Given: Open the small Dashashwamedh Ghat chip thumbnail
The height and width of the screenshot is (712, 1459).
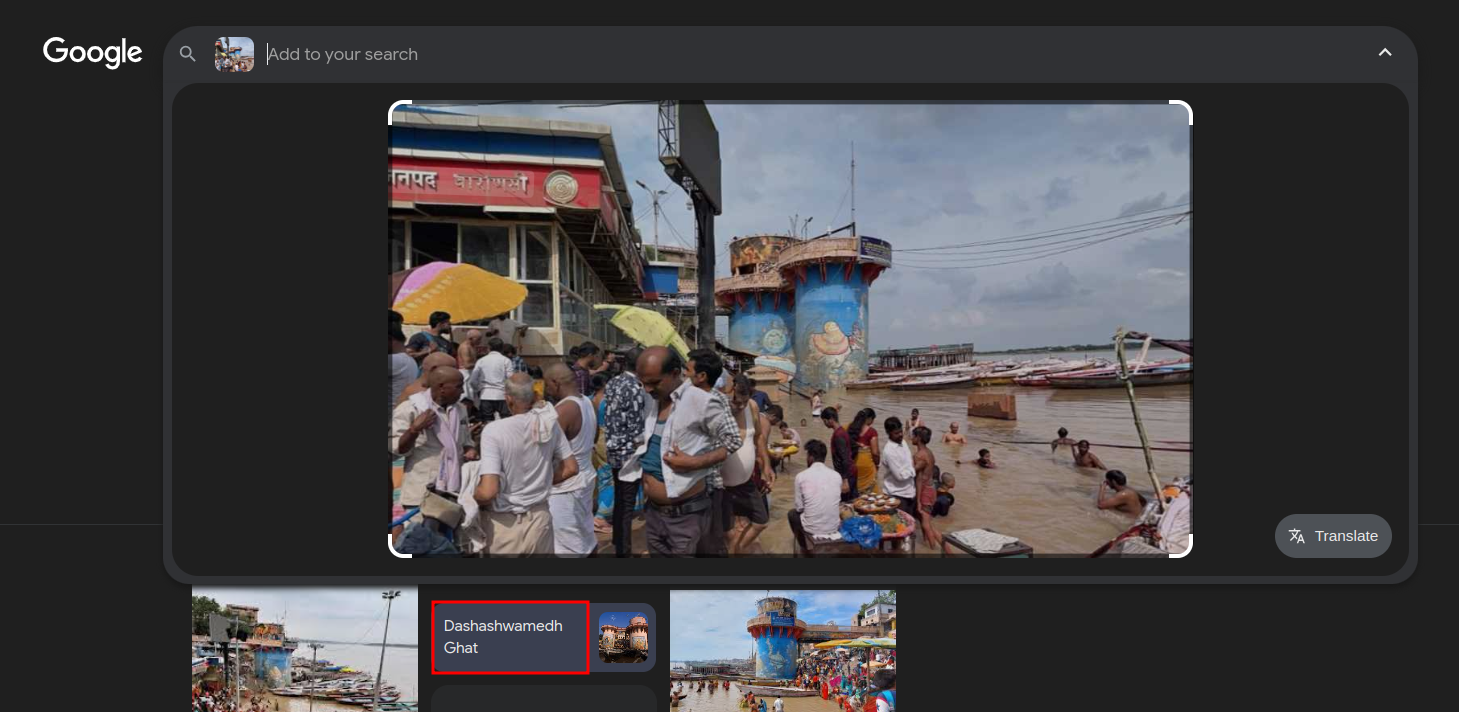Looking at the screenshot, I should pos(623,637).
